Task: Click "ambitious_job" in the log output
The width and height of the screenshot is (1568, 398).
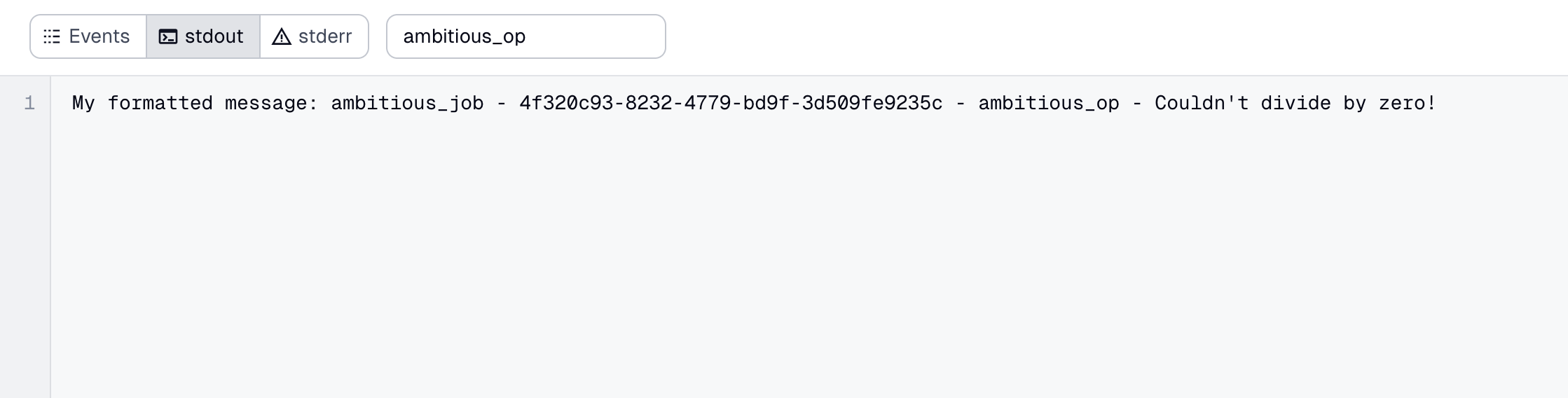Action: click(x=407, y=104)
